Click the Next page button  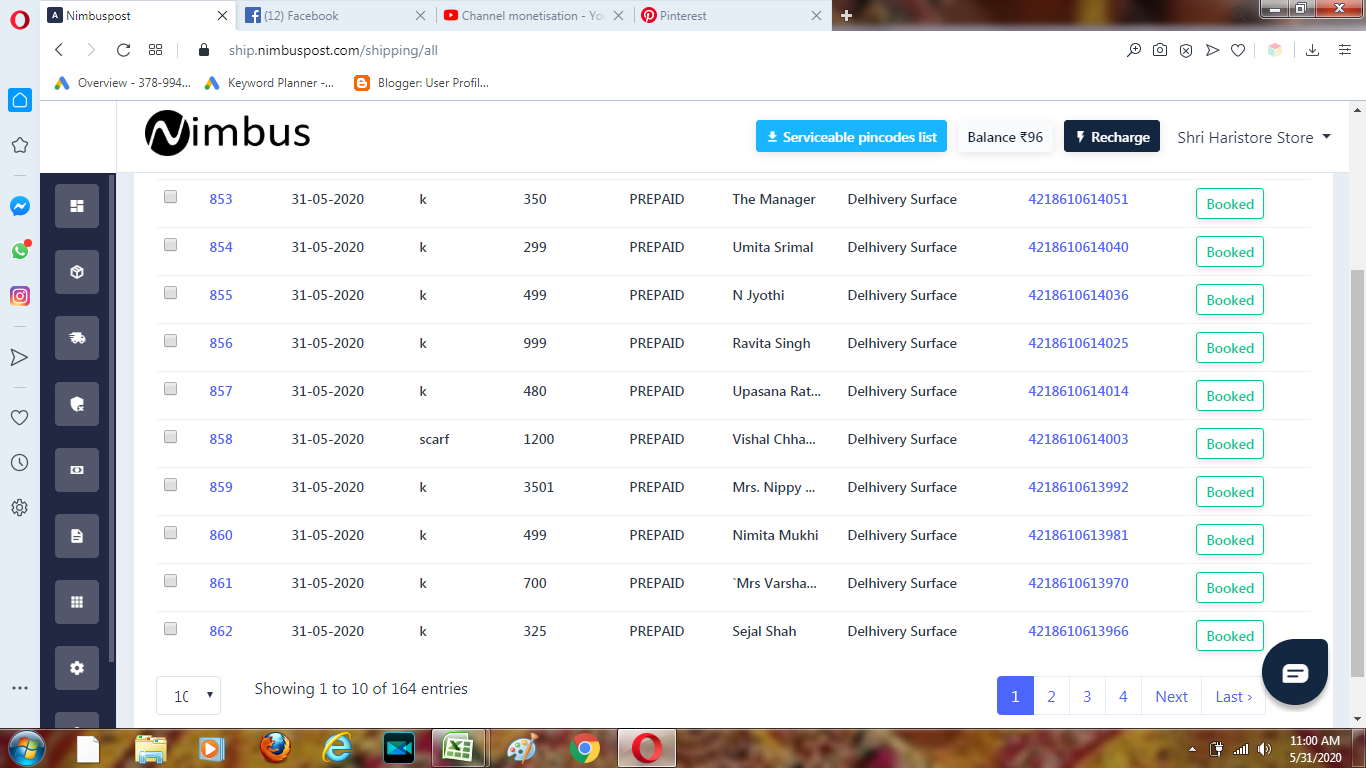[1171, 696]
